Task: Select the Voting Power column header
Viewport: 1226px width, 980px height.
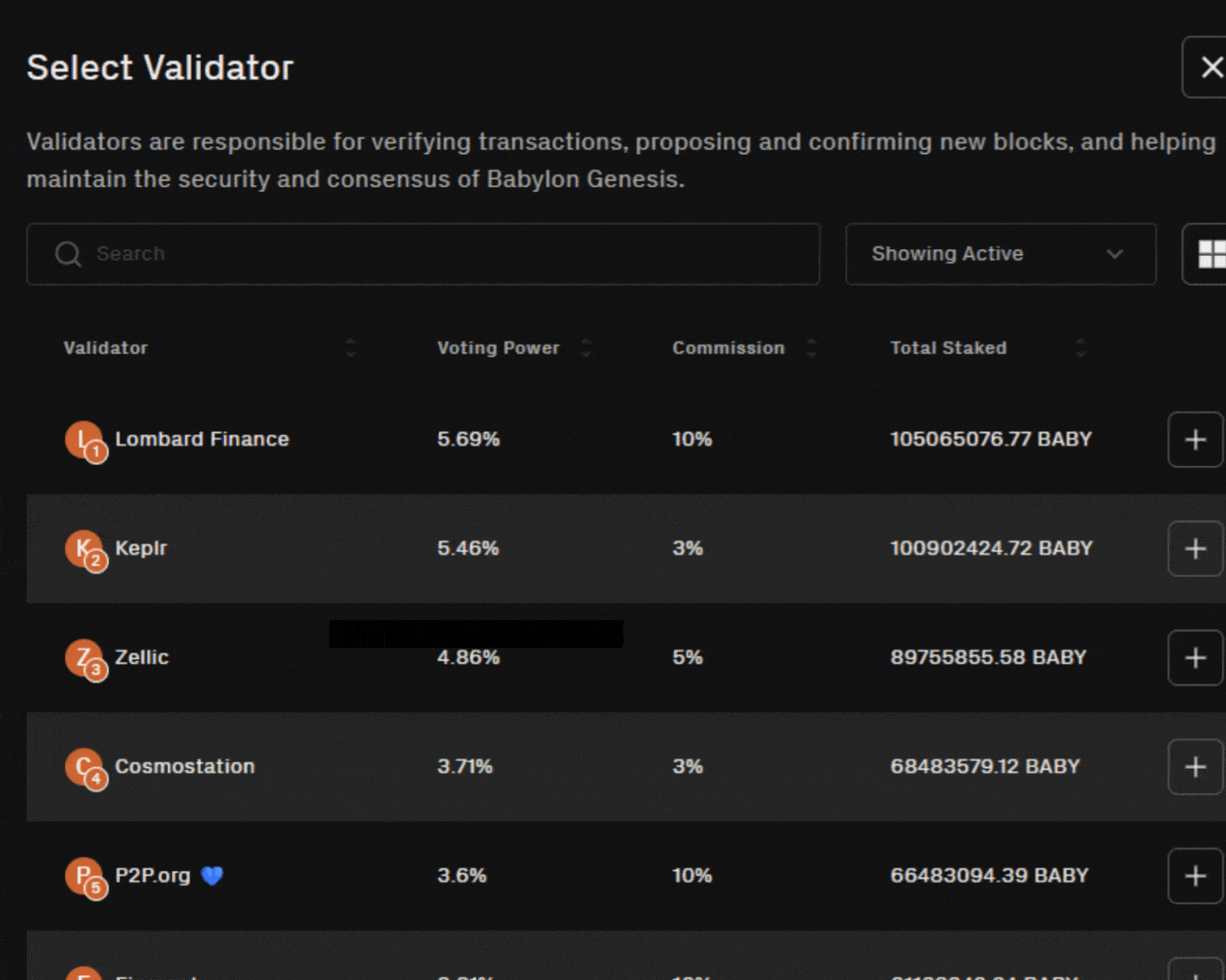Action: coord(497,348)
